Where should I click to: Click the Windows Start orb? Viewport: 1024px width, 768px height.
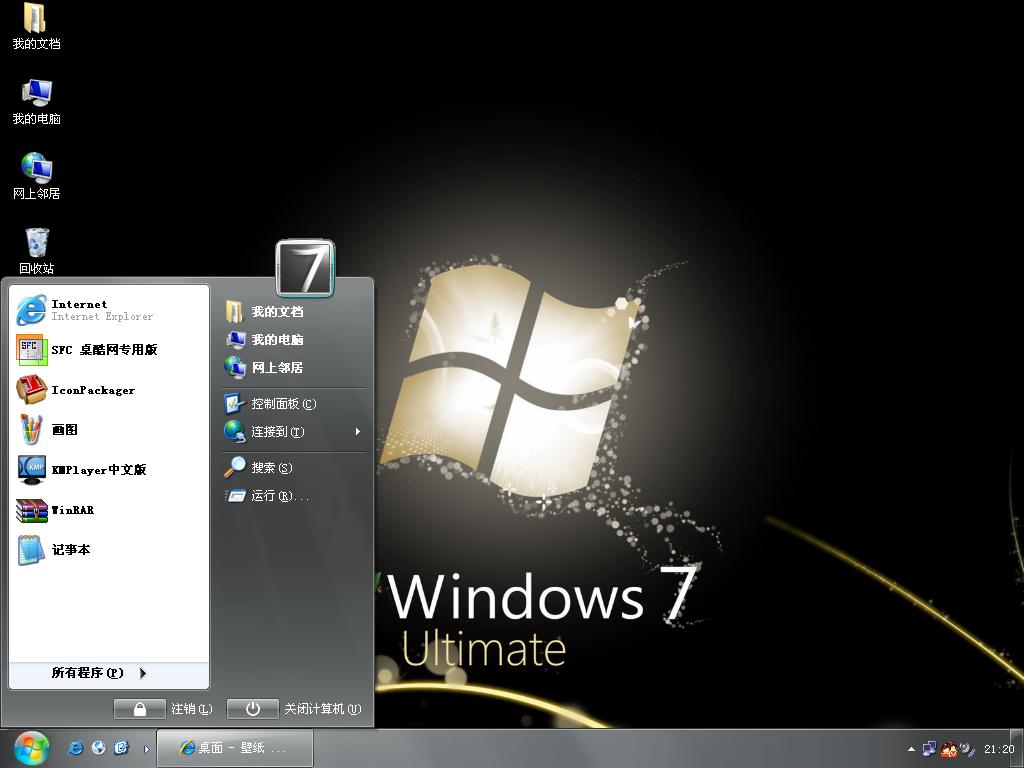tap(31, 748)
